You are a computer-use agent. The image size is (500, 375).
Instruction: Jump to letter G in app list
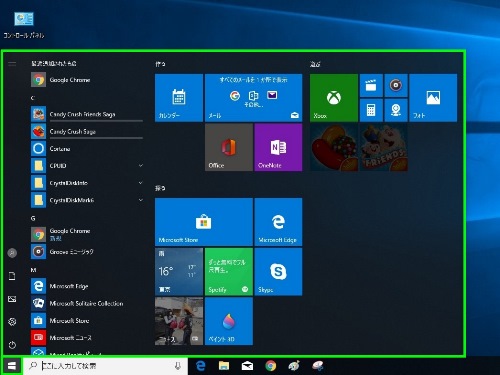coord(33,218)
